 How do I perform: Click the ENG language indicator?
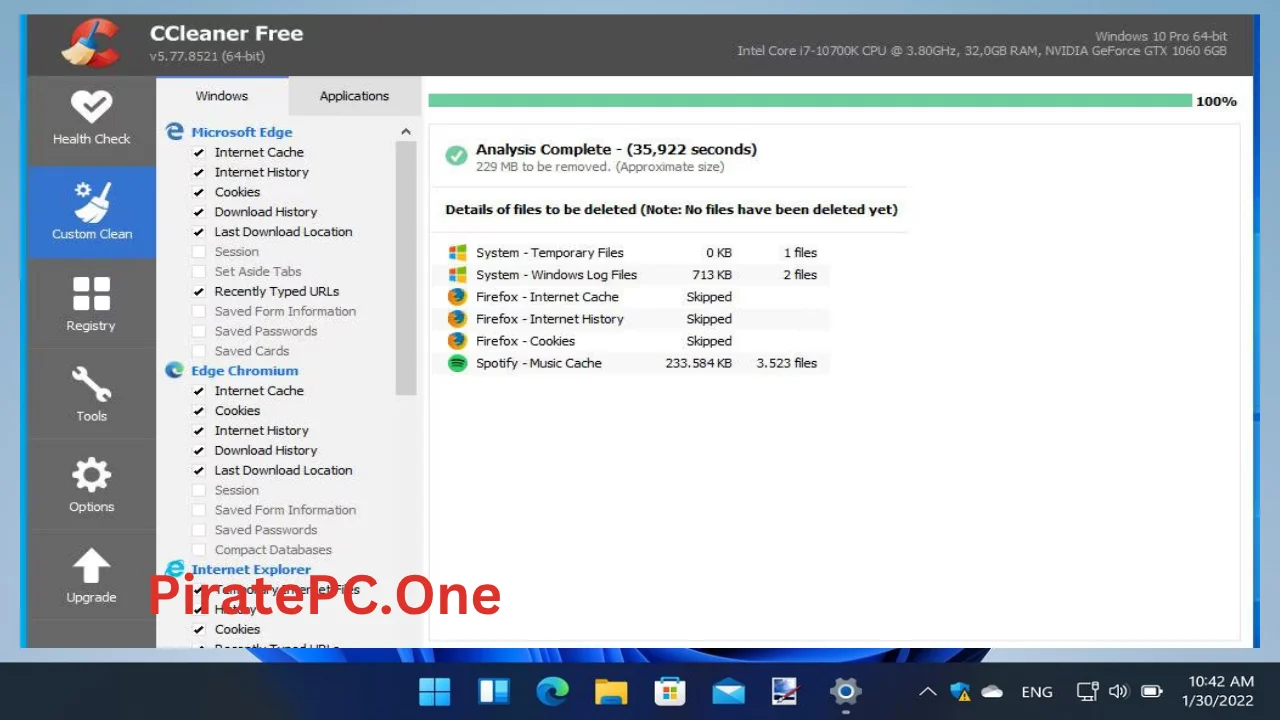[1037, 691]
